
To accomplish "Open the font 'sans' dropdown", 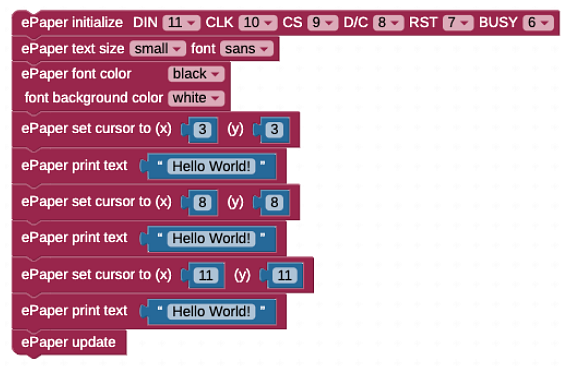I will coord(247,49).
